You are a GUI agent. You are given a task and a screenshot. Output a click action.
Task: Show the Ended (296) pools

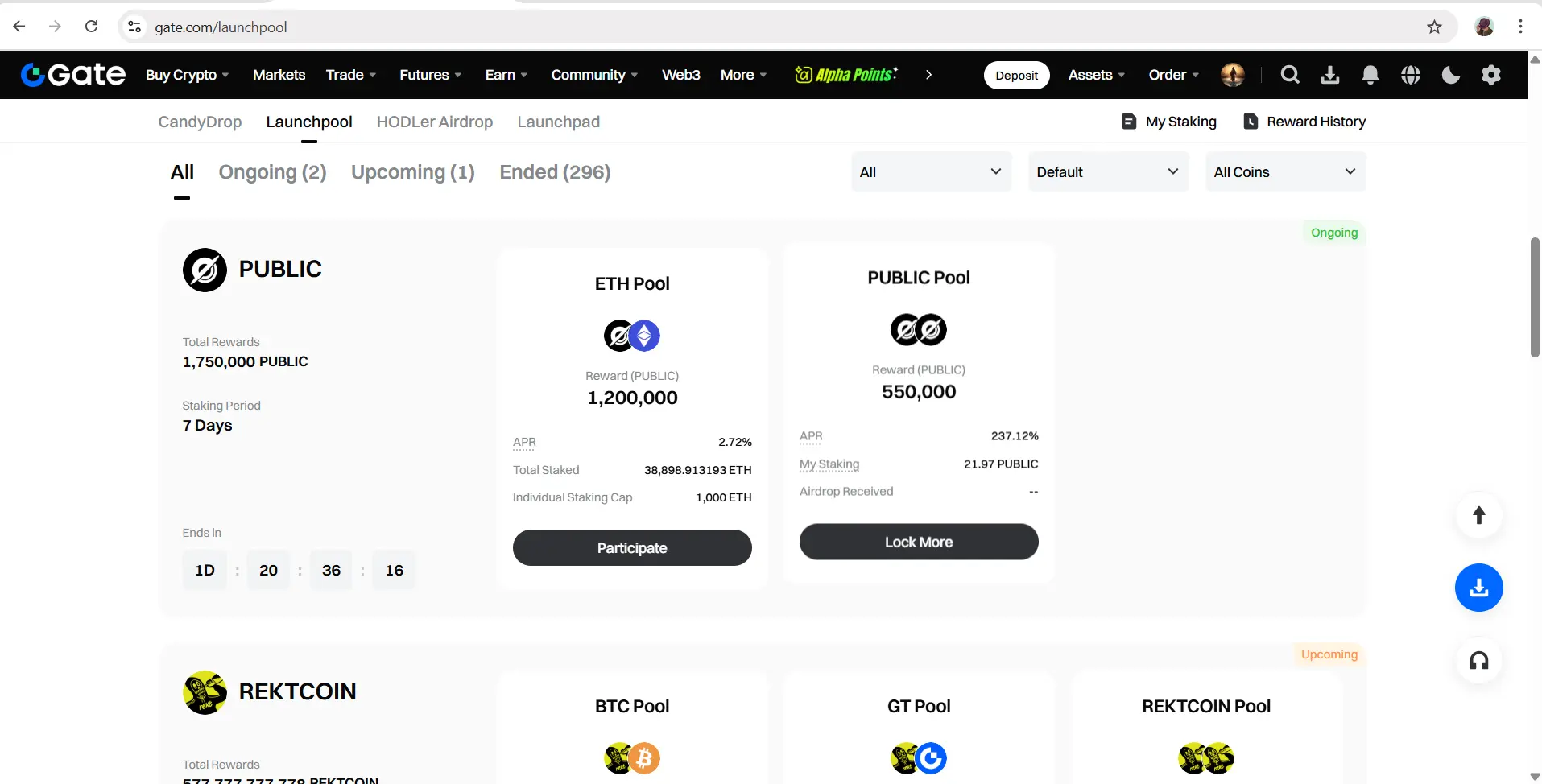point(556,172)
